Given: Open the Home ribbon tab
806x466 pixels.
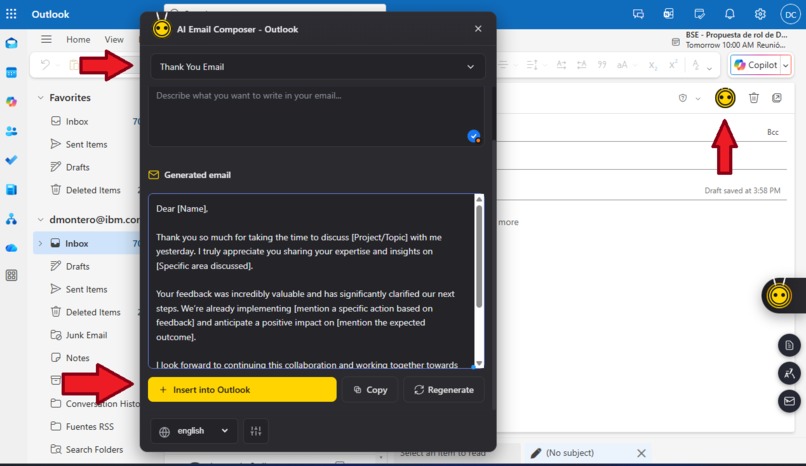Looking at the screenshot, I should click(78, 39).
